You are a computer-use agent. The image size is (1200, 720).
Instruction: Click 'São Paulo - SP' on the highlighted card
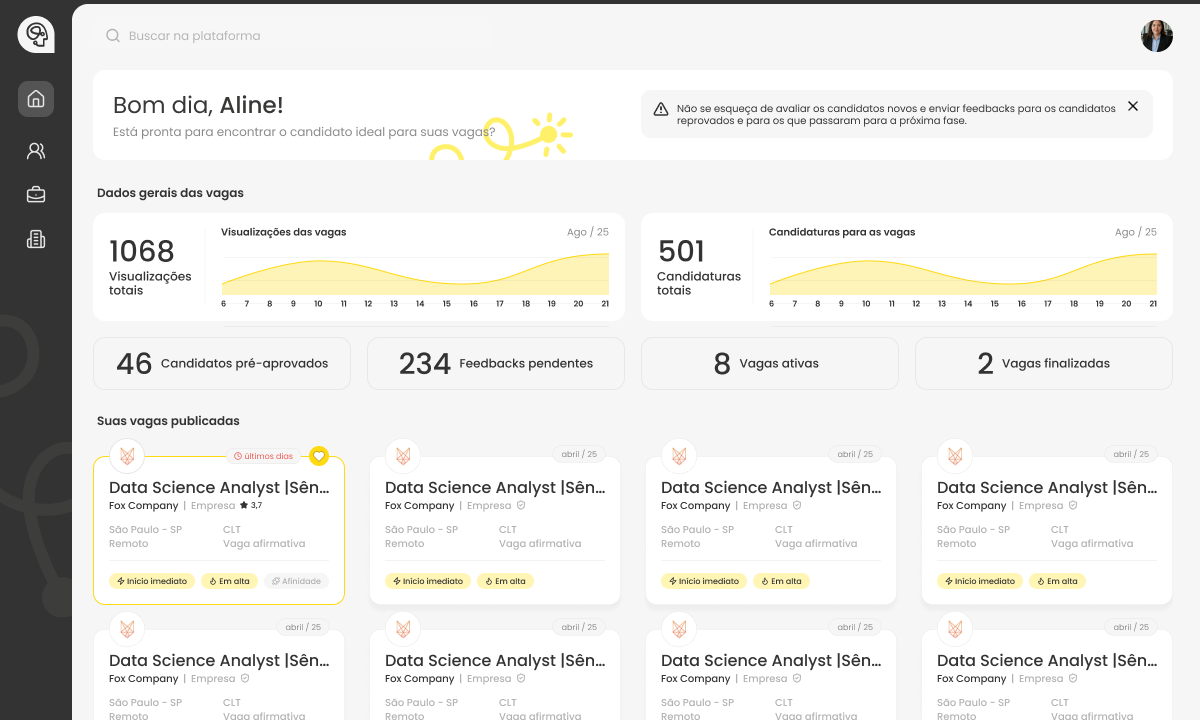click(146, 530)
